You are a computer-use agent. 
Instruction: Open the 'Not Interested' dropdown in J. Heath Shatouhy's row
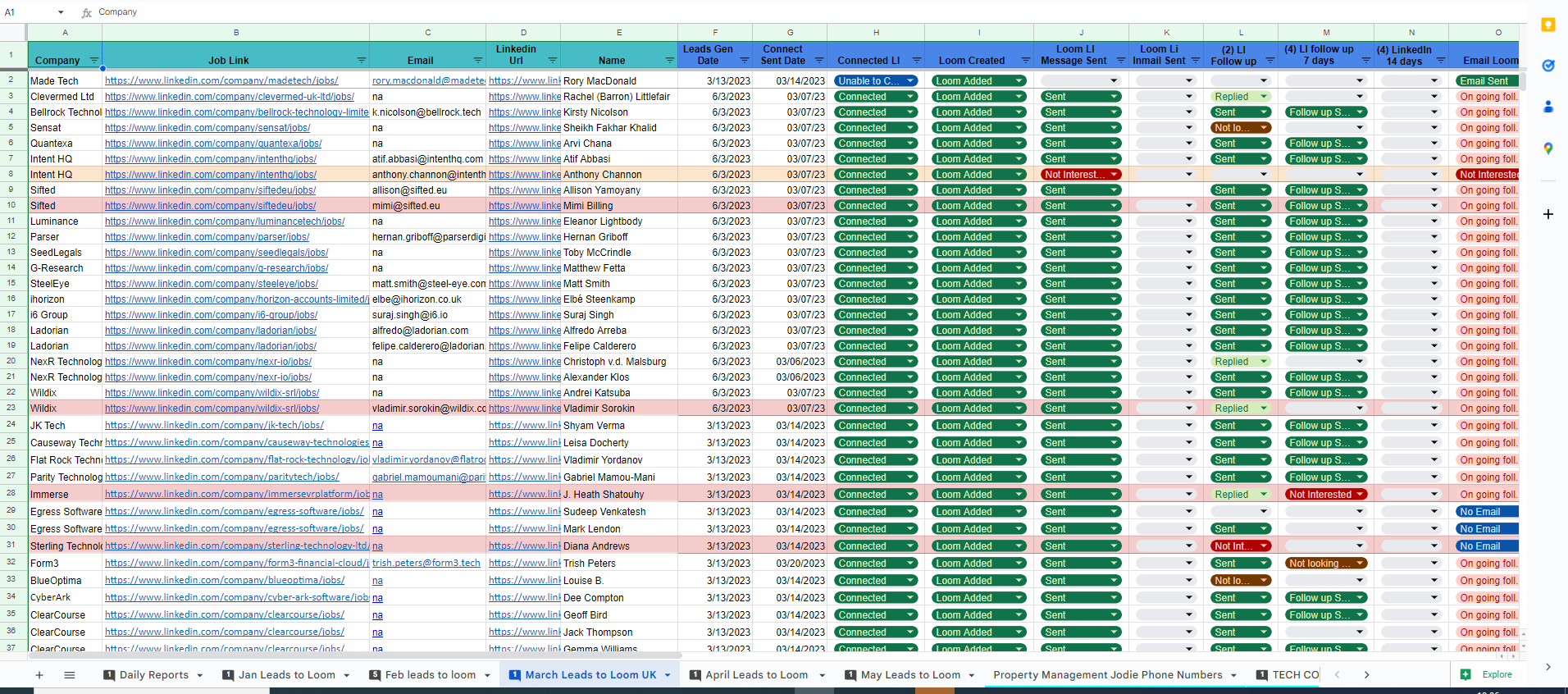click(x=1326, y=495)
